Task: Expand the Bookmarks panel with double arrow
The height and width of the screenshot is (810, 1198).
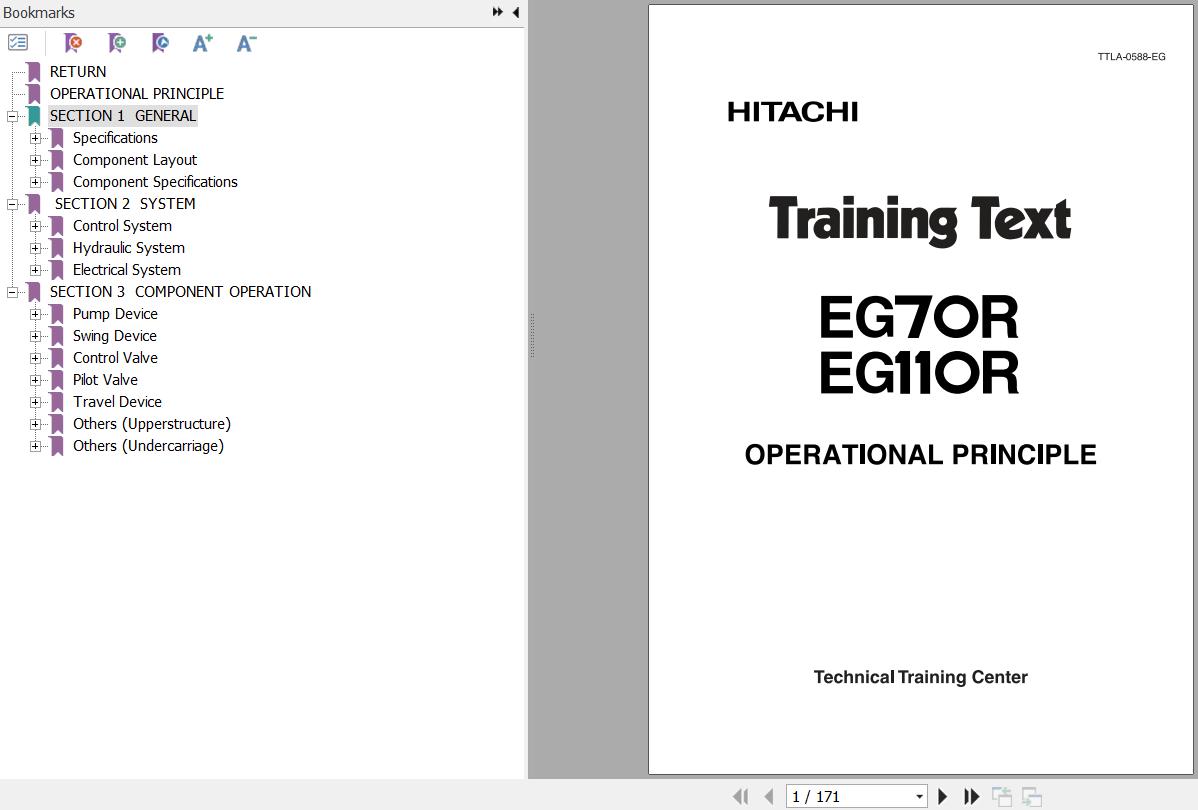Action: tap(497, 12)
